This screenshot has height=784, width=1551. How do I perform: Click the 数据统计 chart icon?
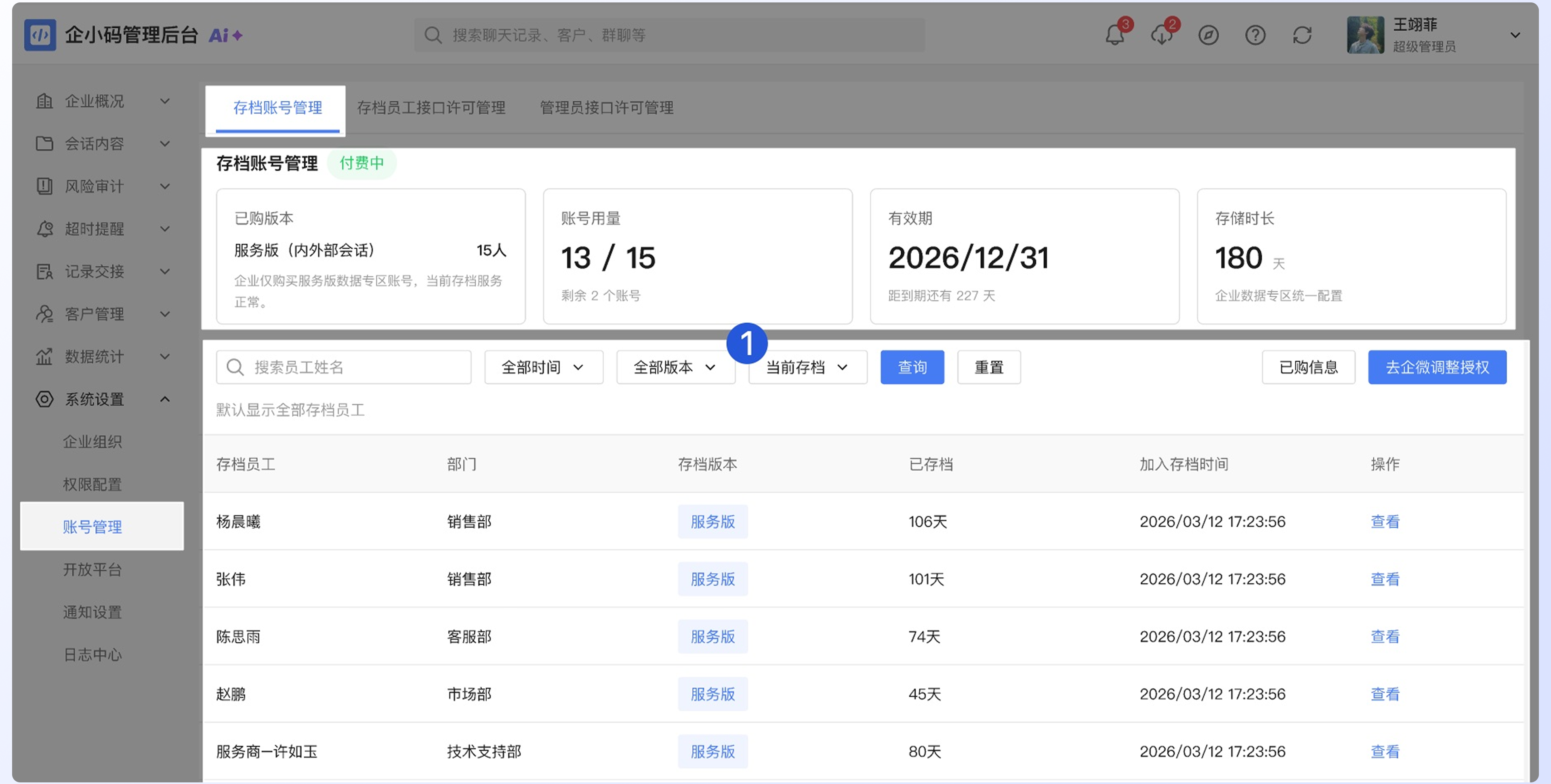(44, 356)
